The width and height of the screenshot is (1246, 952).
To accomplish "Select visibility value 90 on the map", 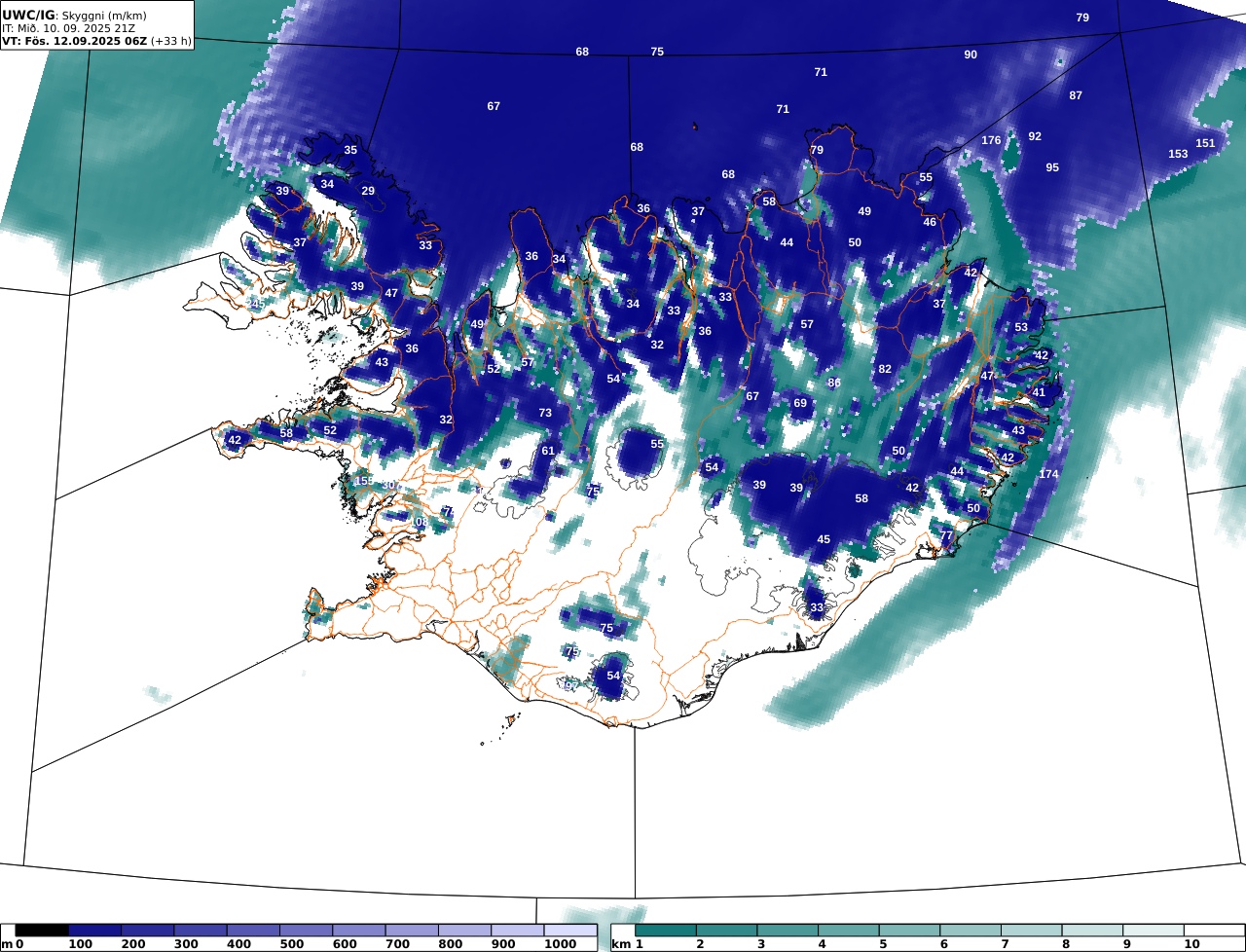I will [971, 55].
